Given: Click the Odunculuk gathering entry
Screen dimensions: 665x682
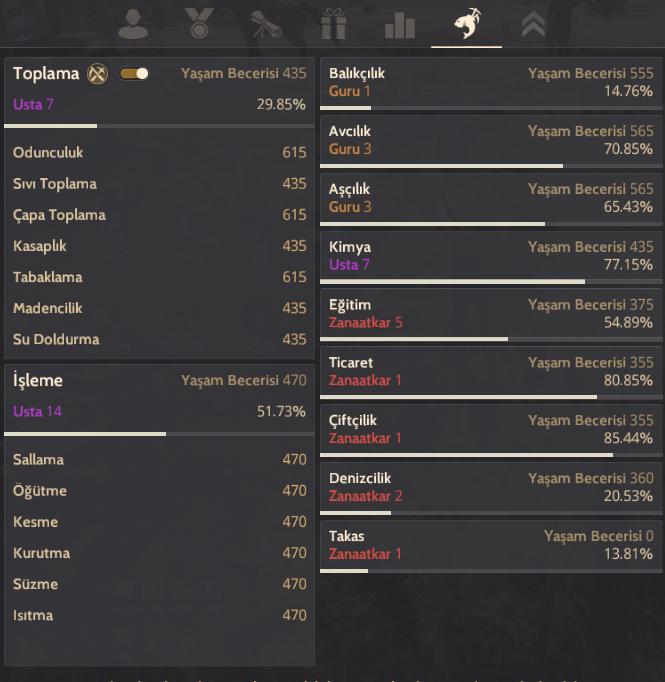Looking at the screenshot, I should point(159,153).
